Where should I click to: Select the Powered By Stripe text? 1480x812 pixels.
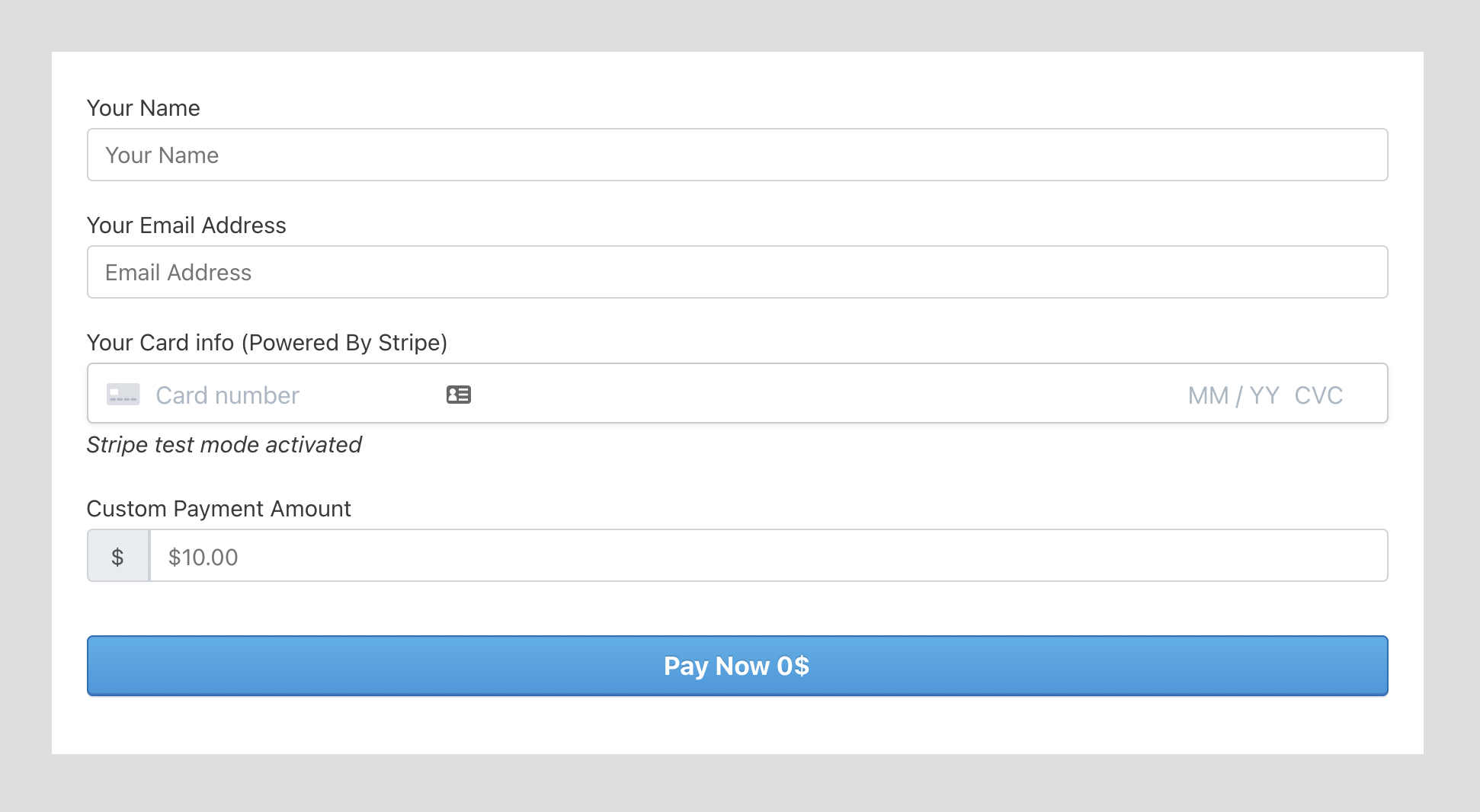[x=343, y=343]
